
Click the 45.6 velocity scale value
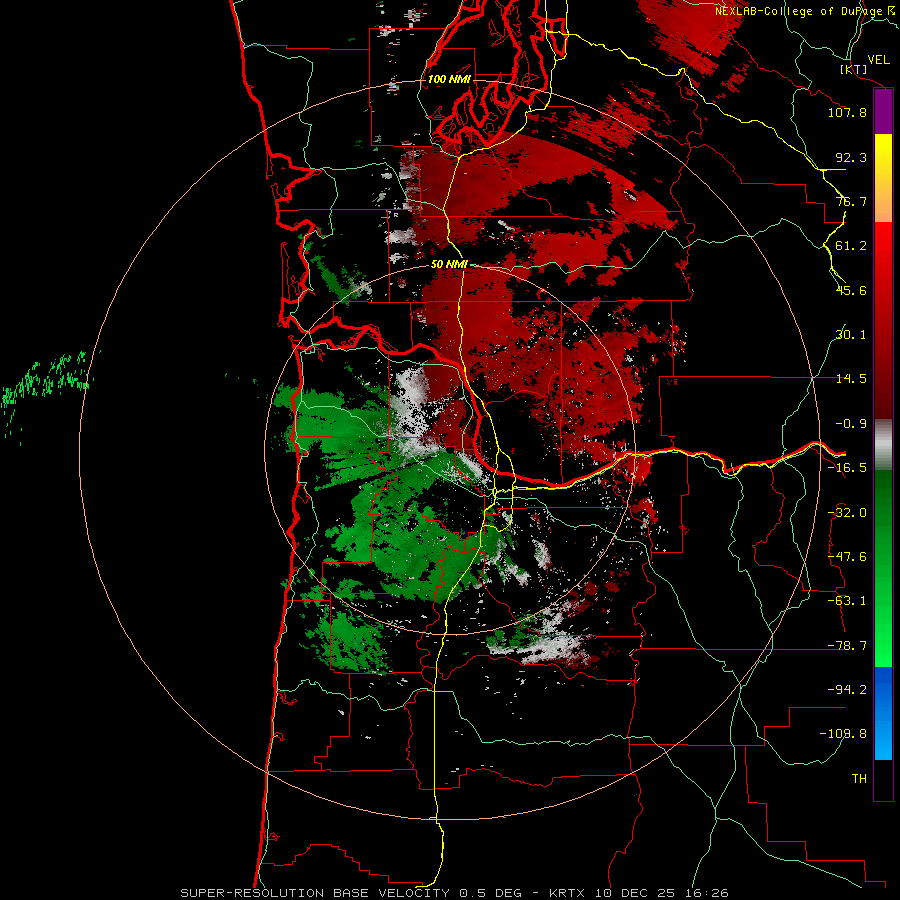(851, 290)
